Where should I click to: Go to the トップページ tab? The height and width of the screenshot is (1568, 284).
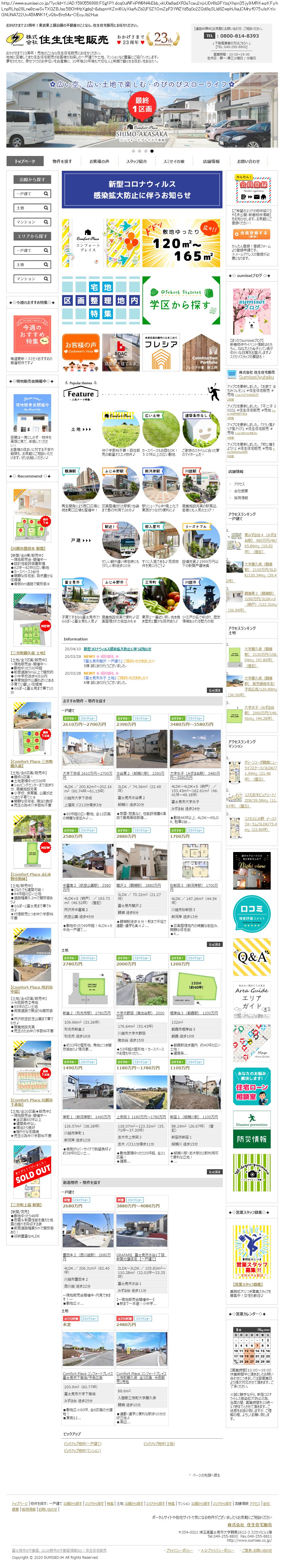coord(25,161)
